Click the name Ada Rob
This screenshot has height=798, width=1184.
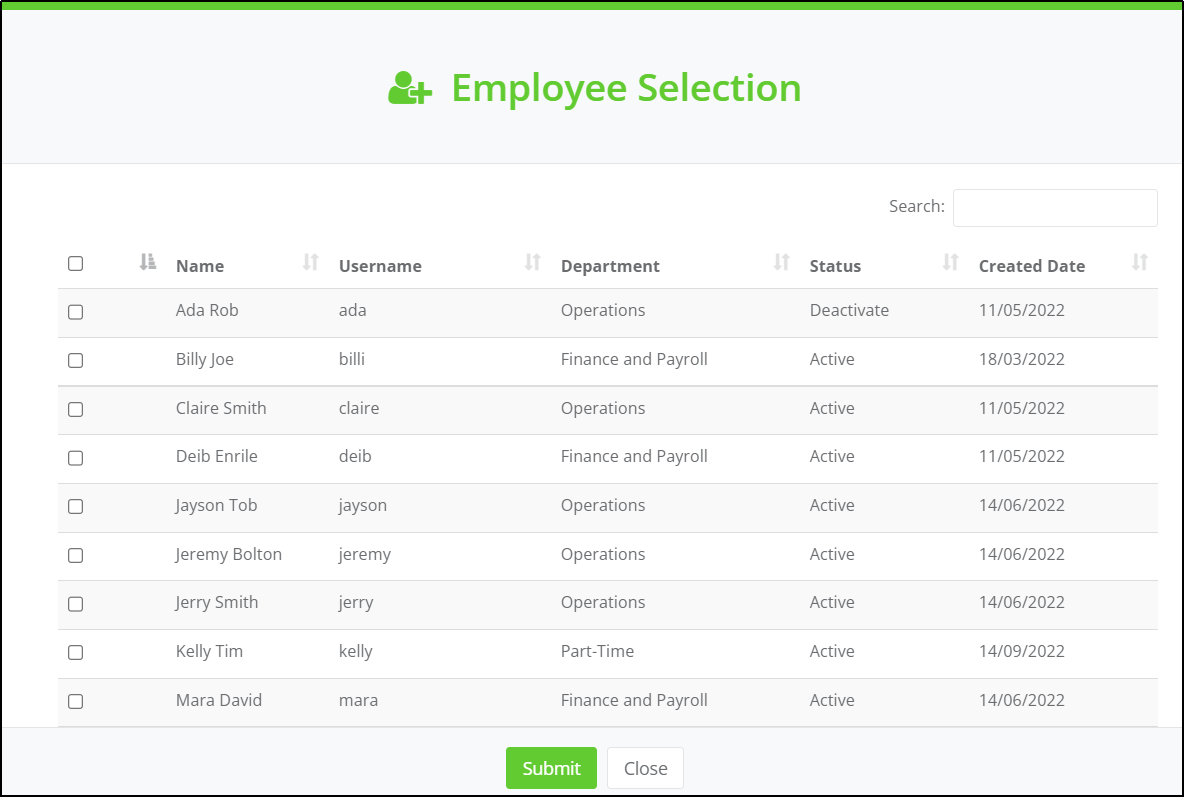pos(207,310)
